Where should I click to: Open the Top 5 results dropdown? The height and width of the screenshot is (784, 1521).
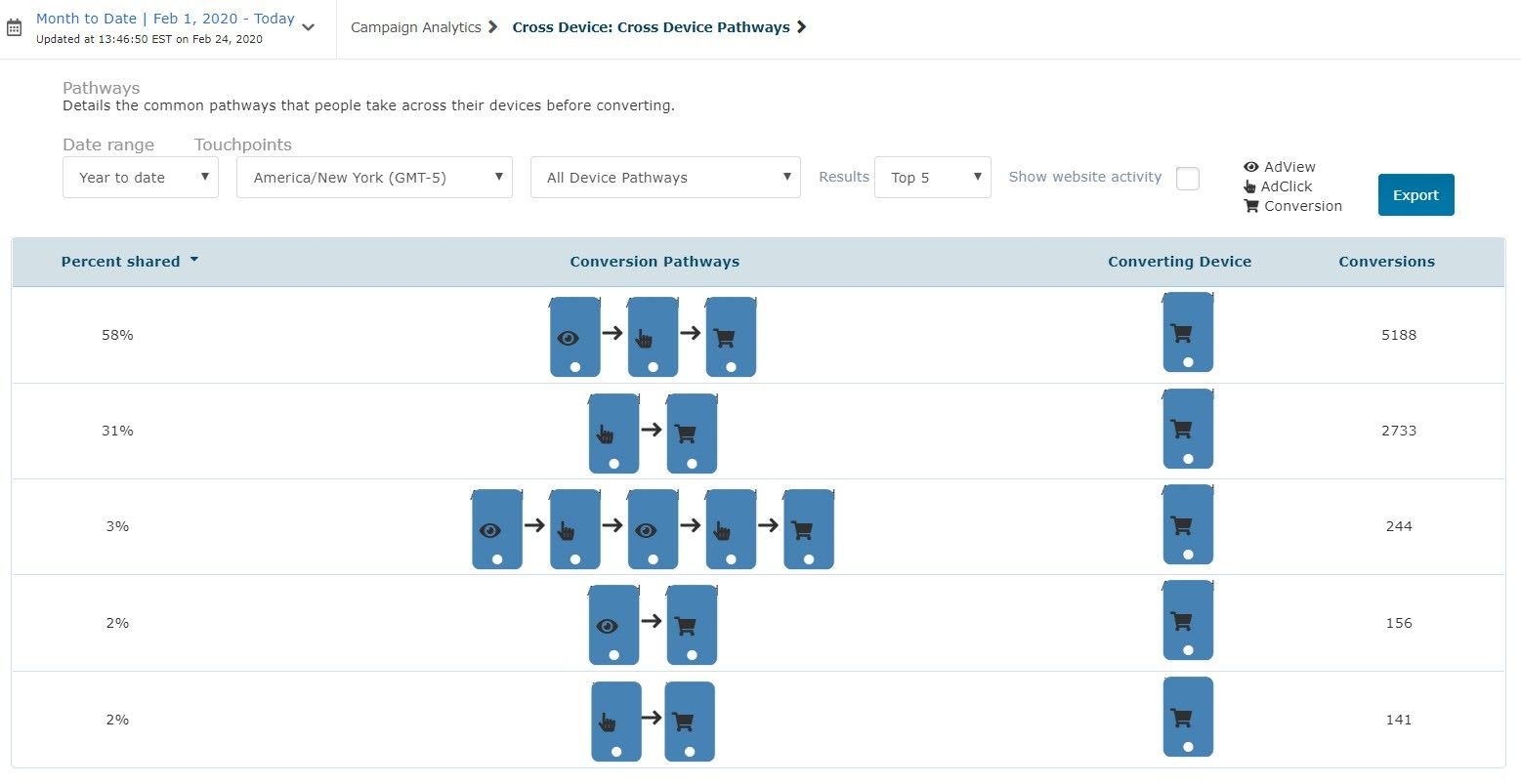click(x=932, y=178)
